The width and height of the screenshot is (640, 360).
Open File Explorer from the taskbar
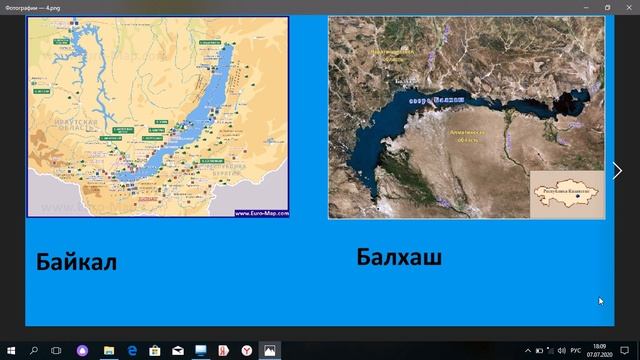click(109, 351)
